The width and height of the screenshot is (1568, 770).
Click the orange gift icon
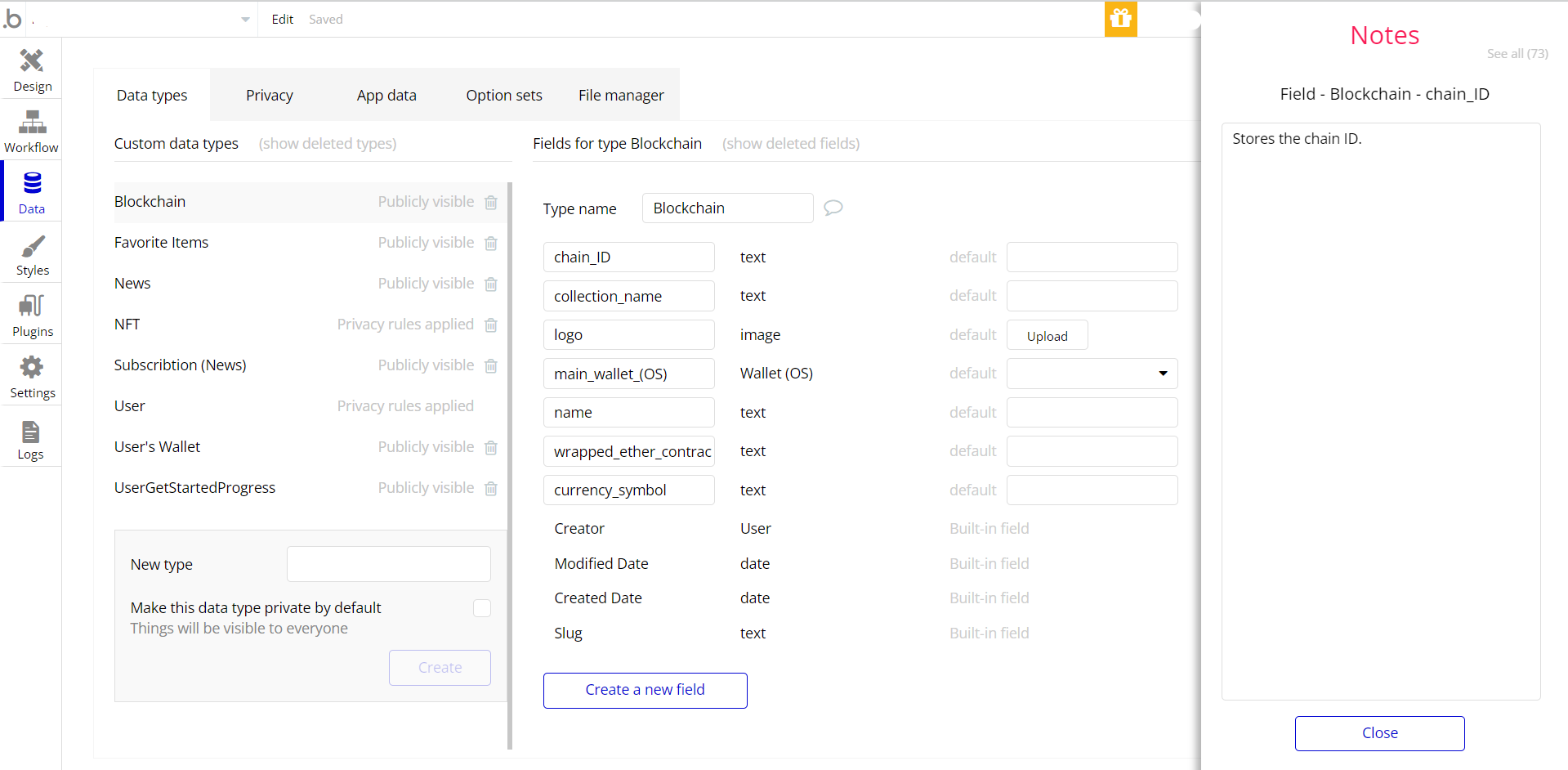[x=1120, y=19]
